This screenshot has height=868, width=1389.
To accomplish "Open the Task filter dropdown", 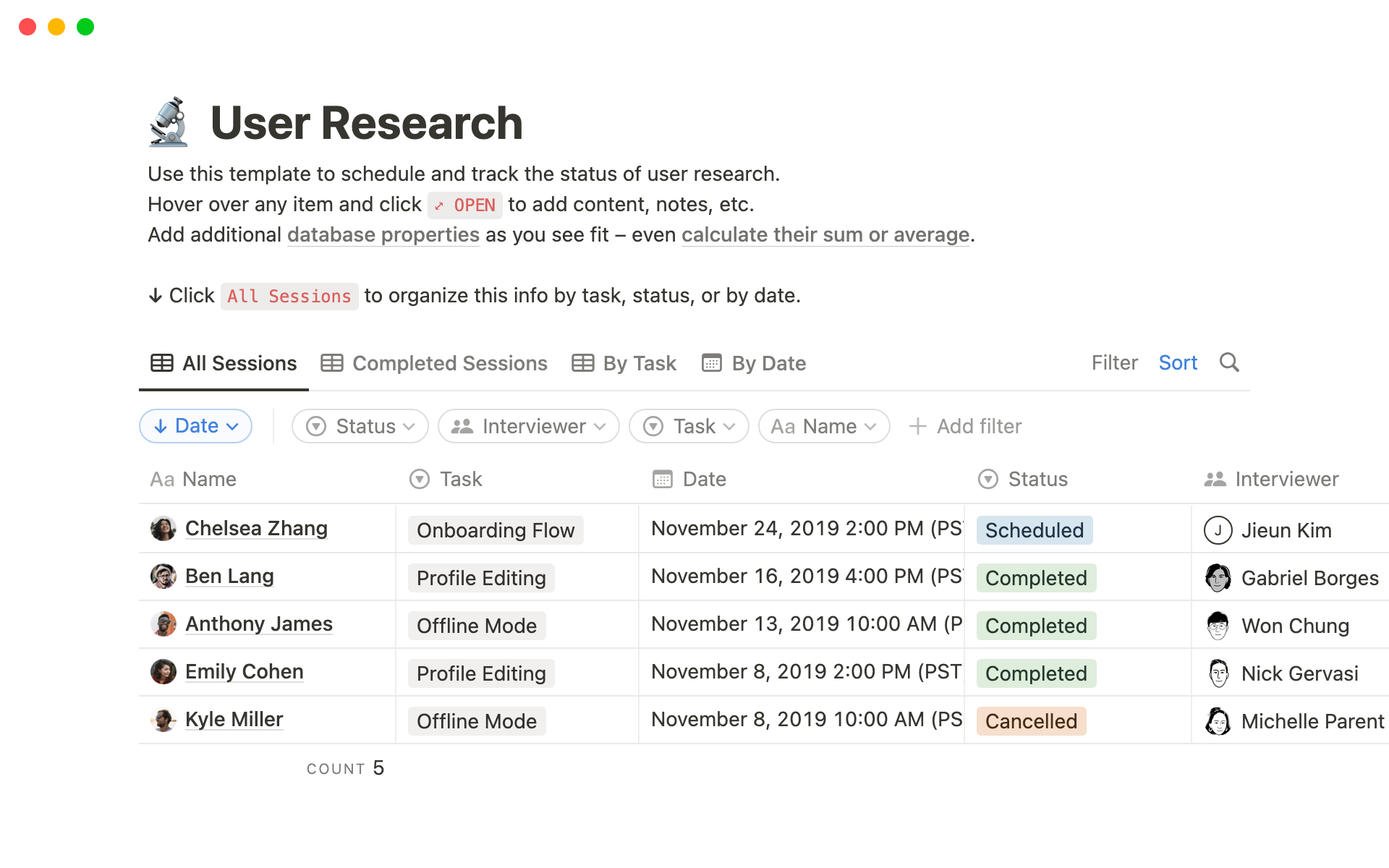I will [x=688, y=426].
